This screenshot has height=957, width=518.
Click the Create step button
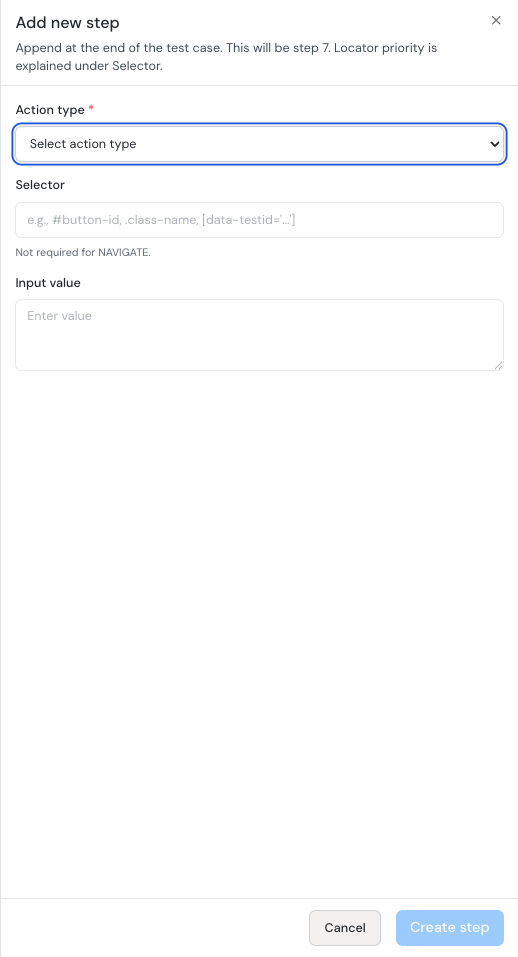click(x=450, y=928)
